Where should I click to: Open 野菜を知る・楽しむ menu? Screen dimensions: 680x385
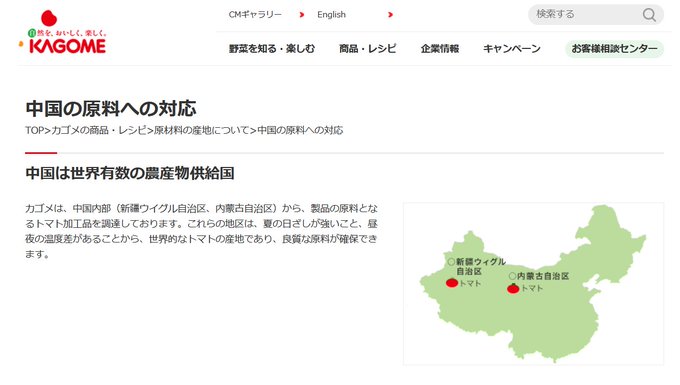click(272, 49)
